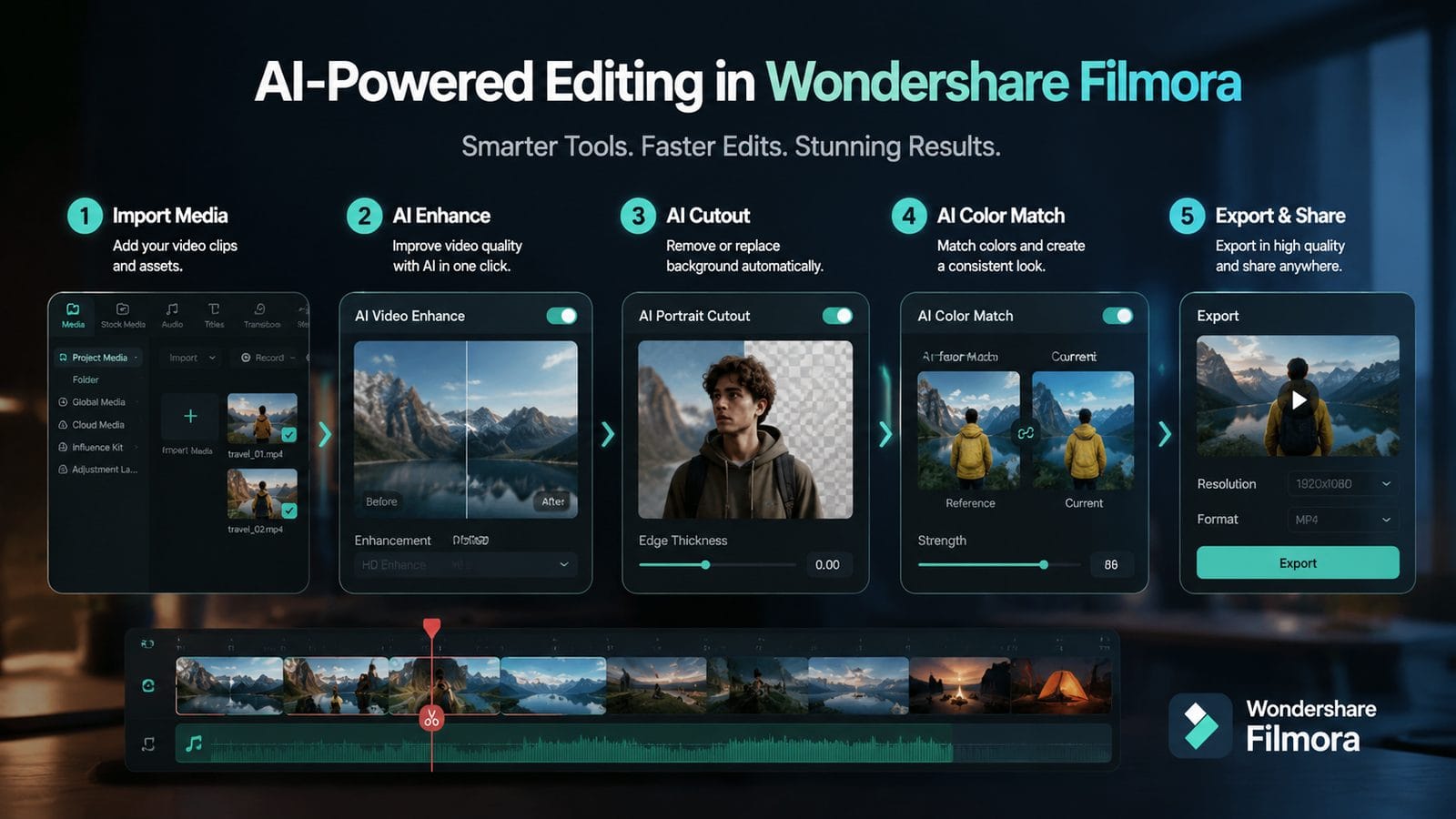The width and height of the screenshot is (1456, 819).
Task: Click the timeline snap icon at top-left
Action: 147,643
